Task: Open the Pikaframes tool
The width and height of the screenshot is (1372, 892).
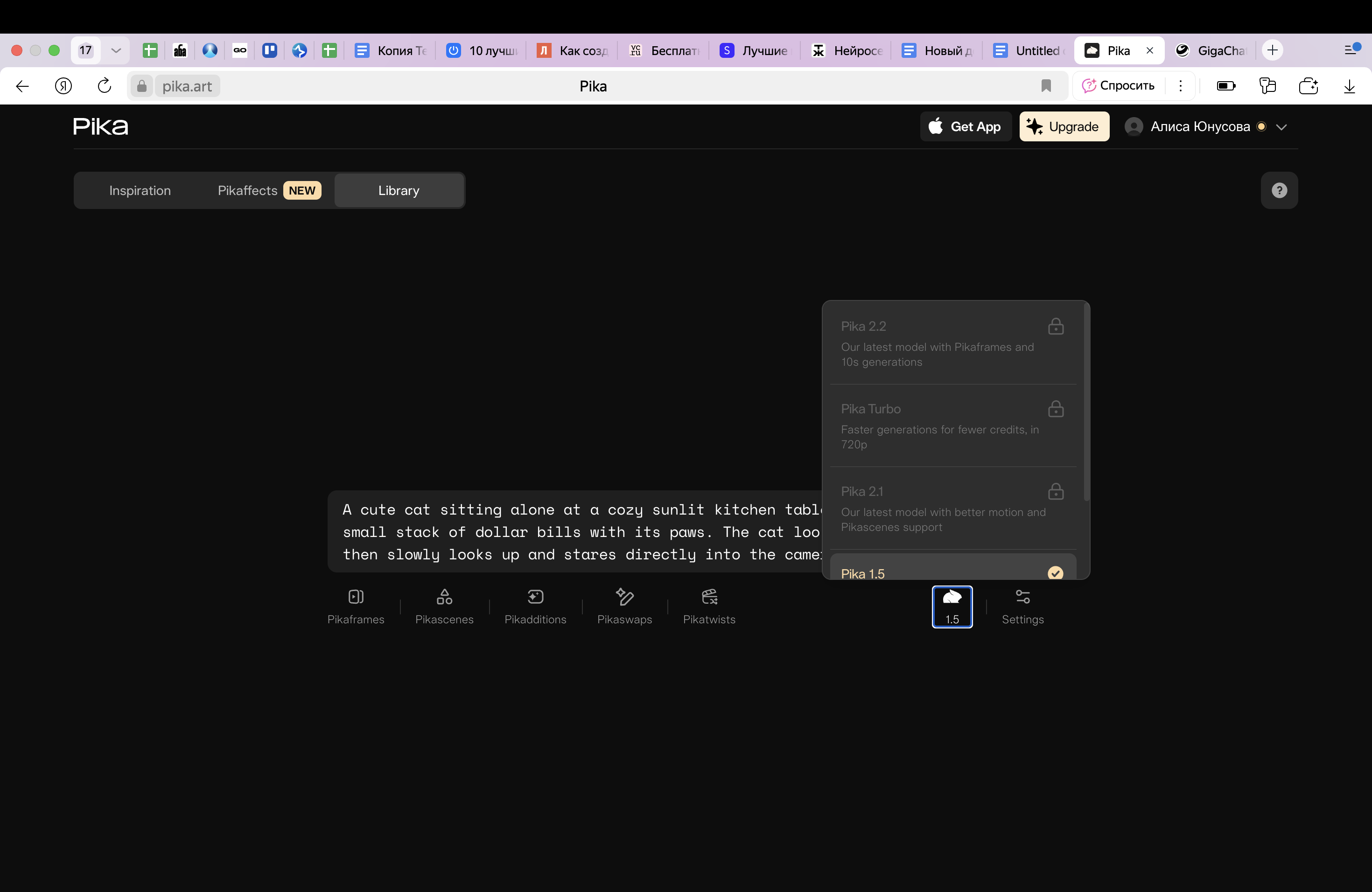Action: point(356,606)
